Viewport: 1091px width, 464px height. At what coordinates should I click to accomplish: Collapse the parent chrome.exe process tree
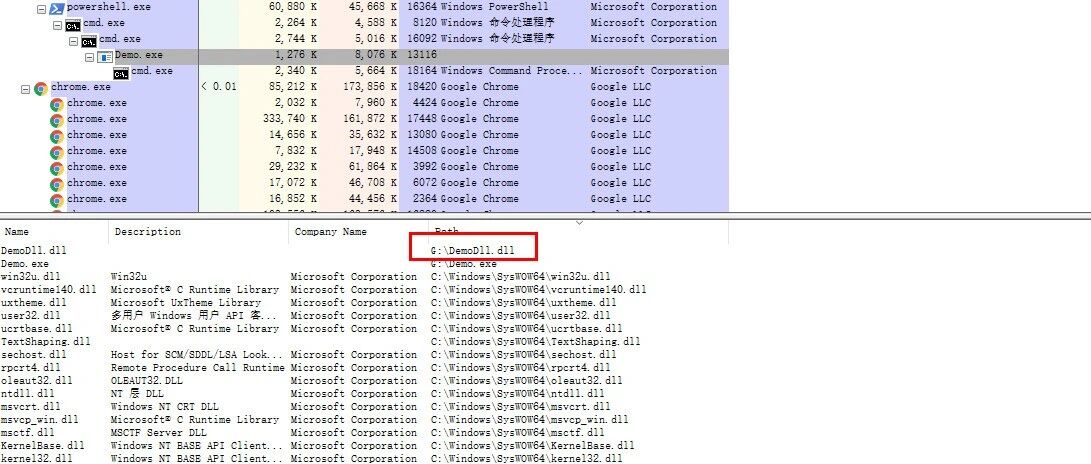(26, 89)
